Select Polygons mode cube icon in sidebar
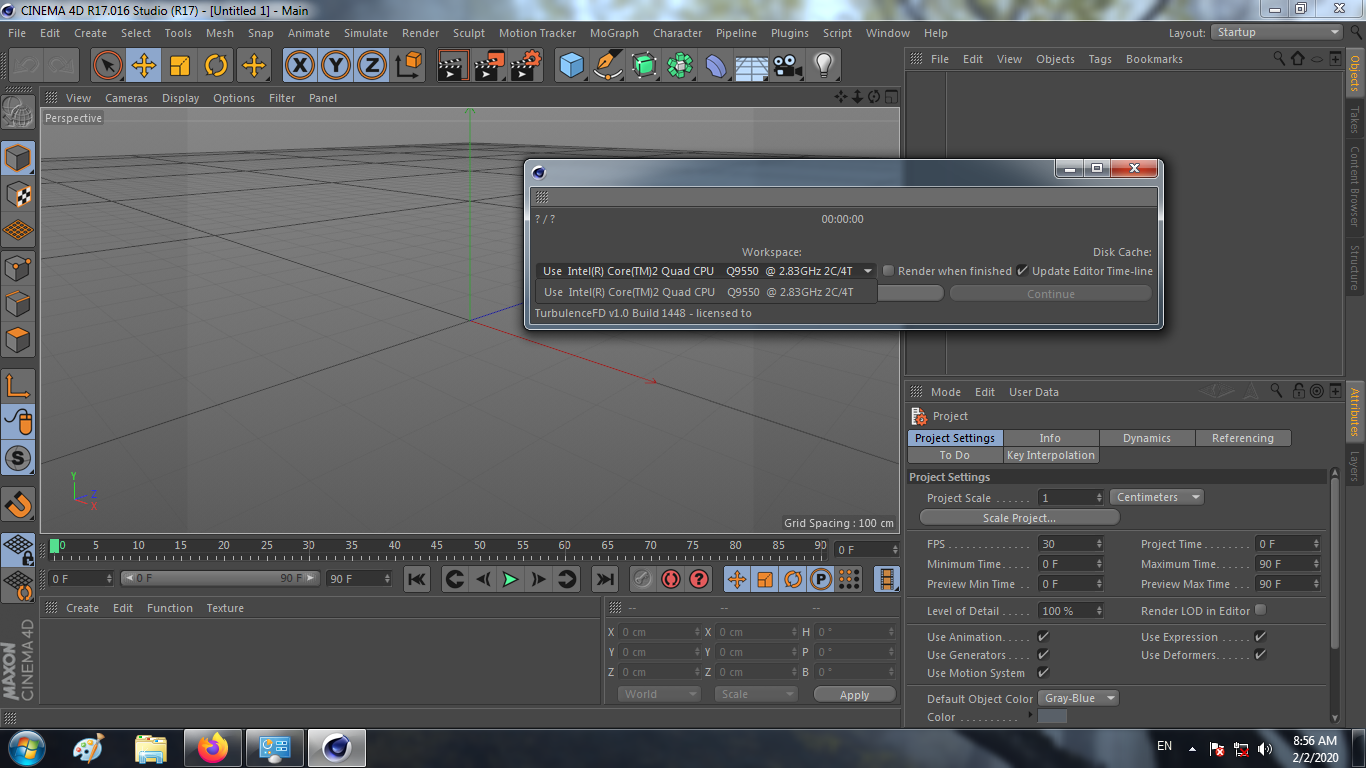Viewport: 1366px width, 768px height. coord(18,340)
